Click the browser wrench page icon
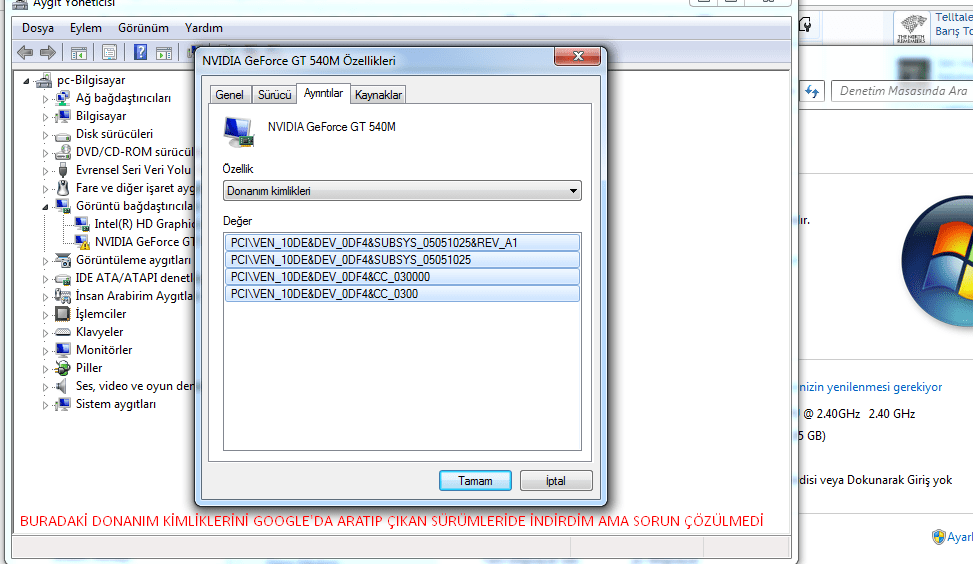This screenshot has height=564, width=973. 805,25
